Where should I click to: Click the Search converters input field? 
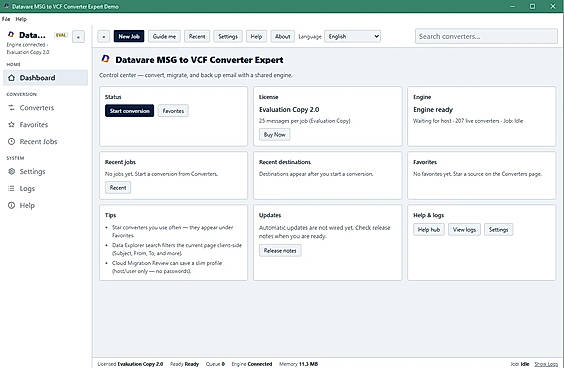486,36
